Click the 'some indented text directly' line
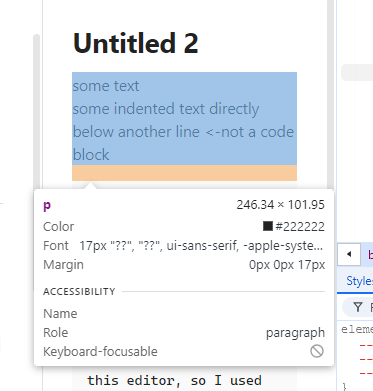373x391 pixels. 166,109
